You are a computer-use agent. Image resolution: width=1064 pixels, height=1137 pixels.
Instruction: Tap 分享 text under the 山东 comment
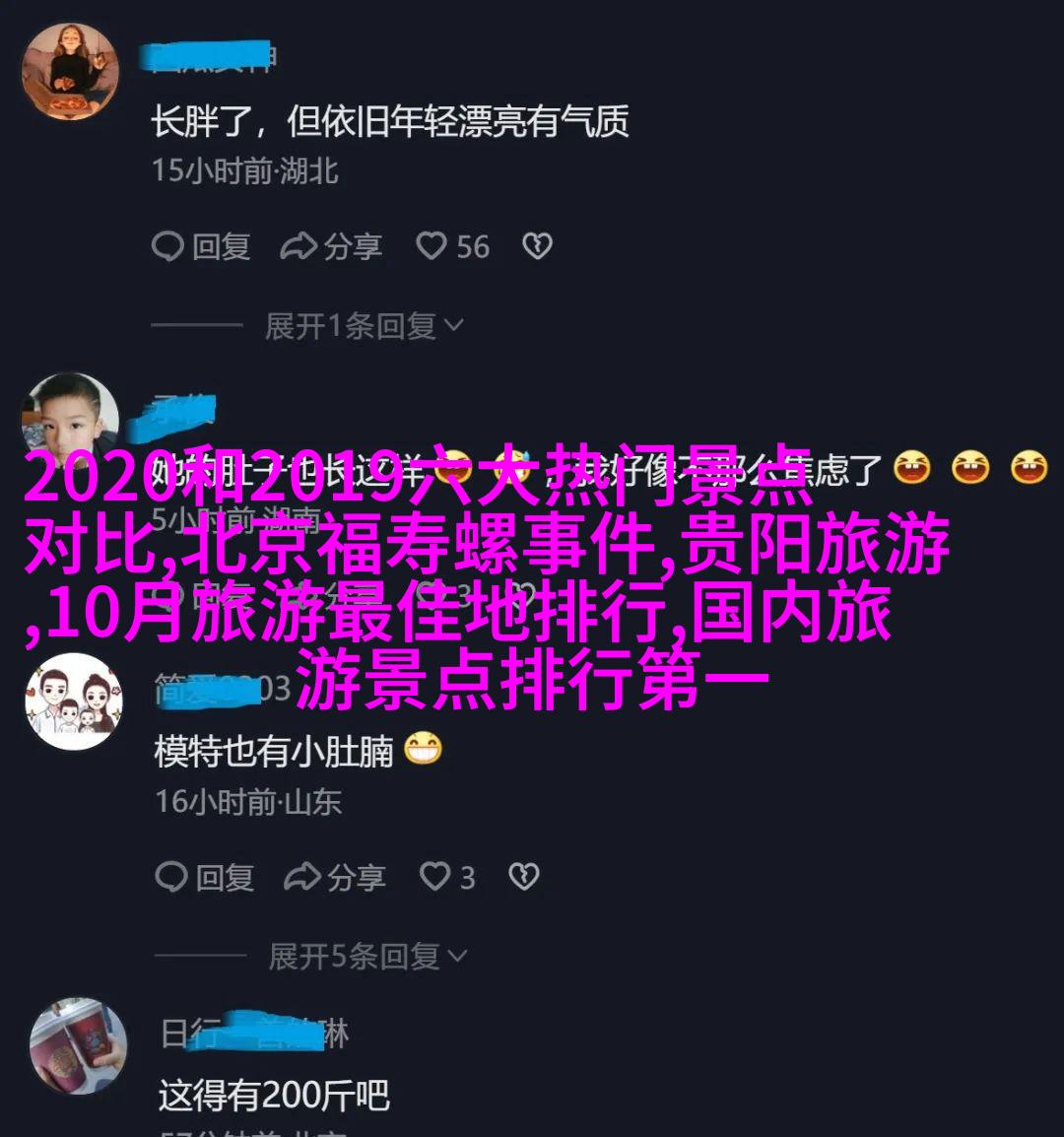click(x=356, y=878)
